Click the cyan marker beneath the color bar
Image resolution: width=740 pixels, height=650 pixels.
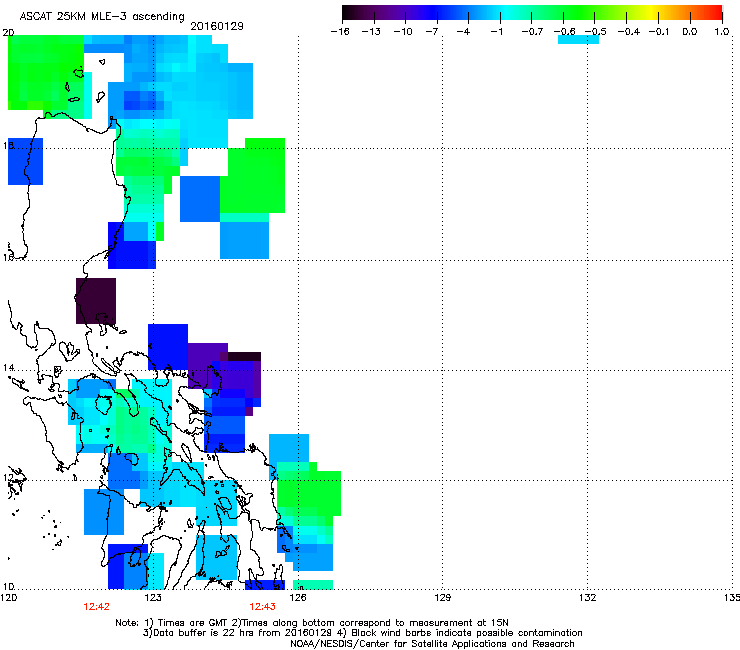578,40
